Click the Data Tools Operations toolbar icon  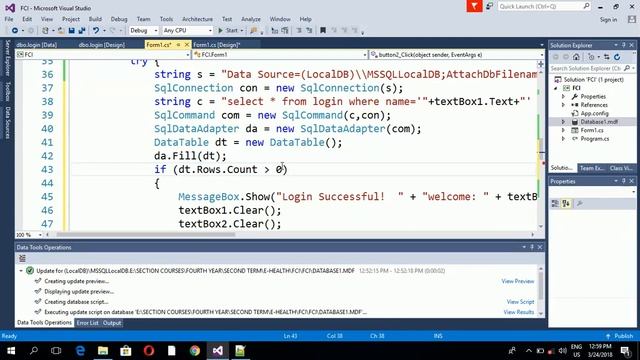point(22,258)
